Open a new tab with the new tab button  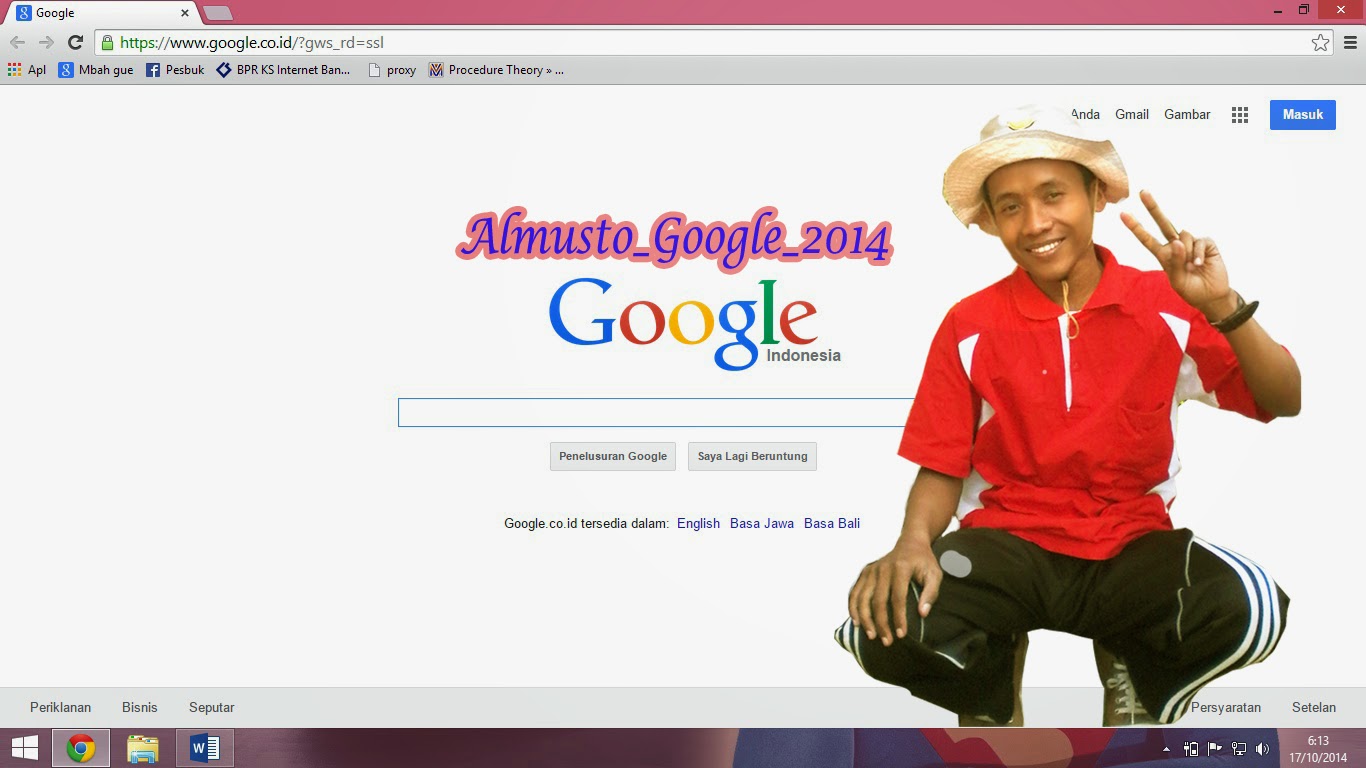coord(218,13)
